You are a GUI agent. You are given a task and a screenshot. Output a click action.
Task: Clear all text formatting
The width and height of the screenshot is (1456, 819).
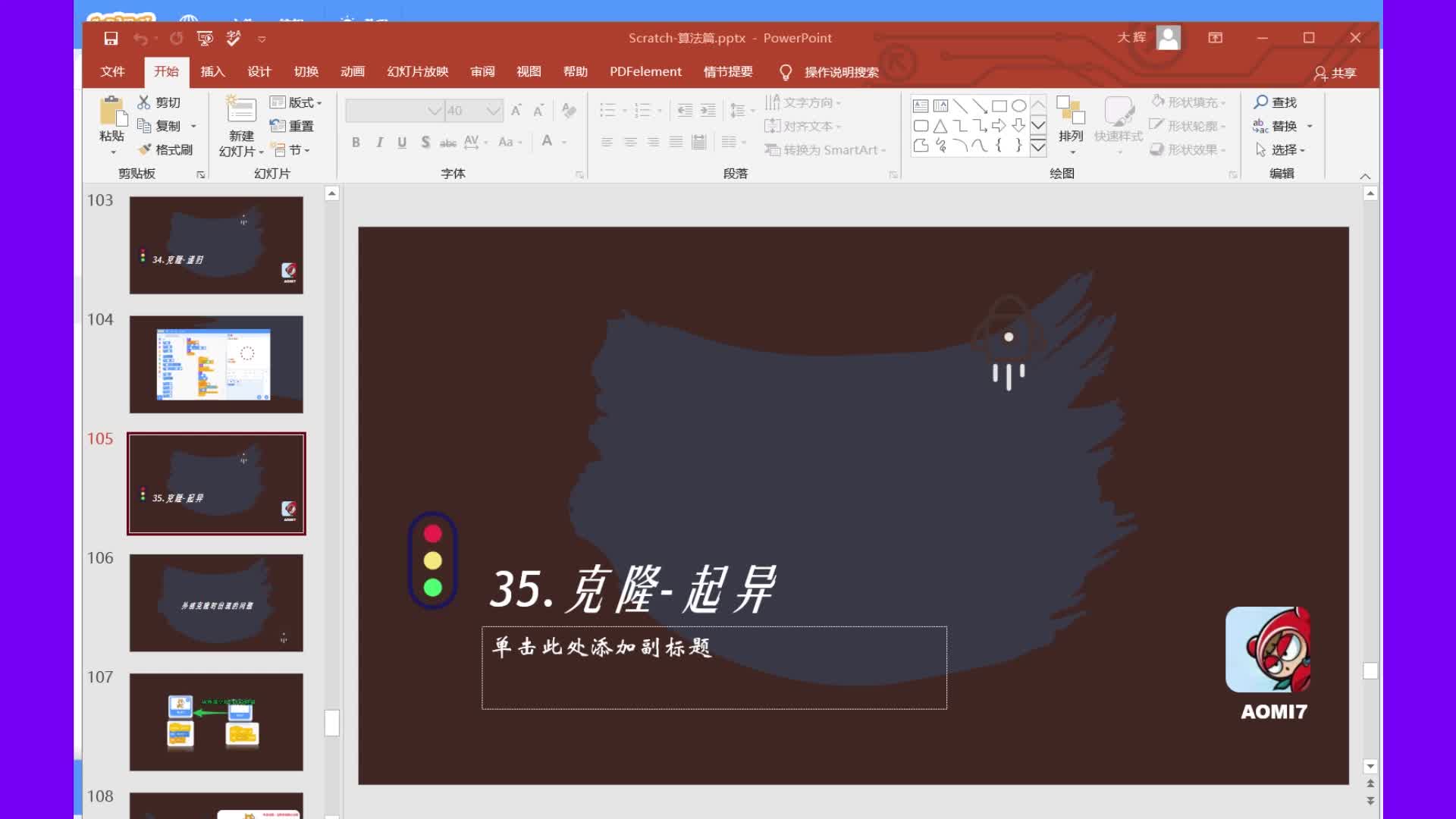pos(569,111)
